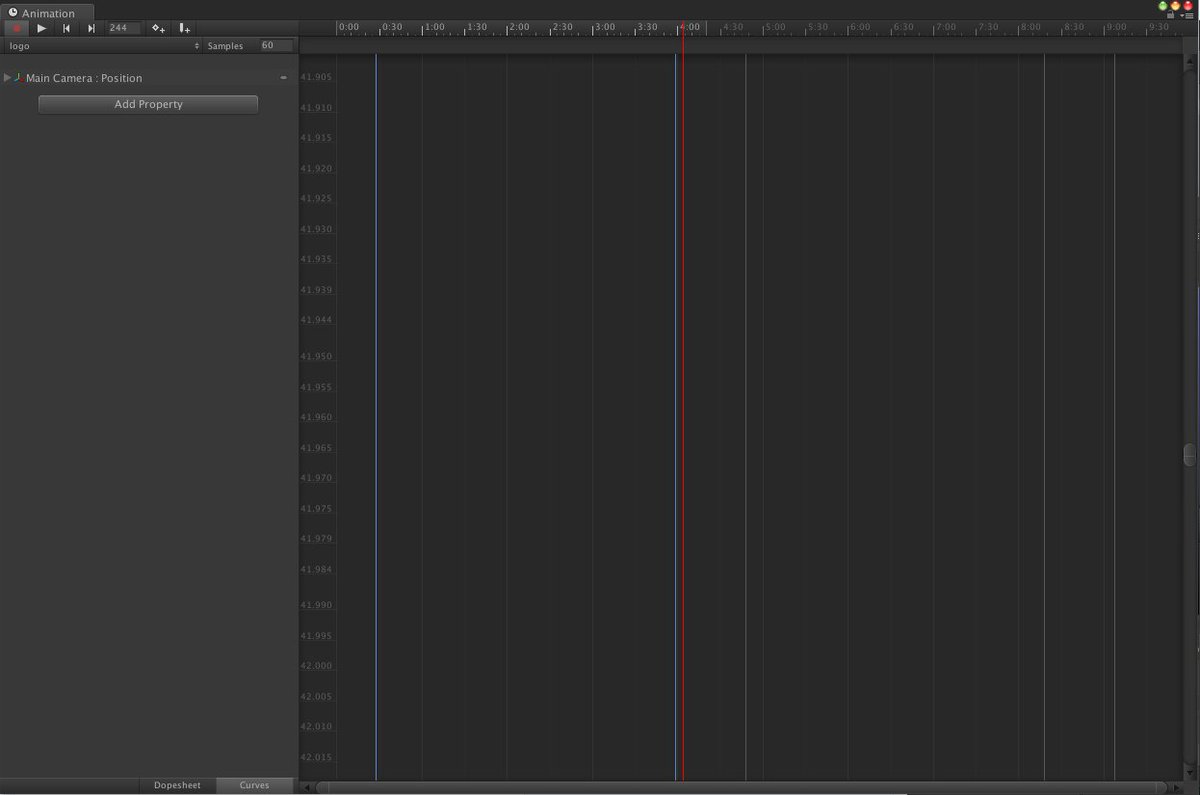Click the 42.000 value axis label
The image size is (1200, 795).
coord(317,666)
